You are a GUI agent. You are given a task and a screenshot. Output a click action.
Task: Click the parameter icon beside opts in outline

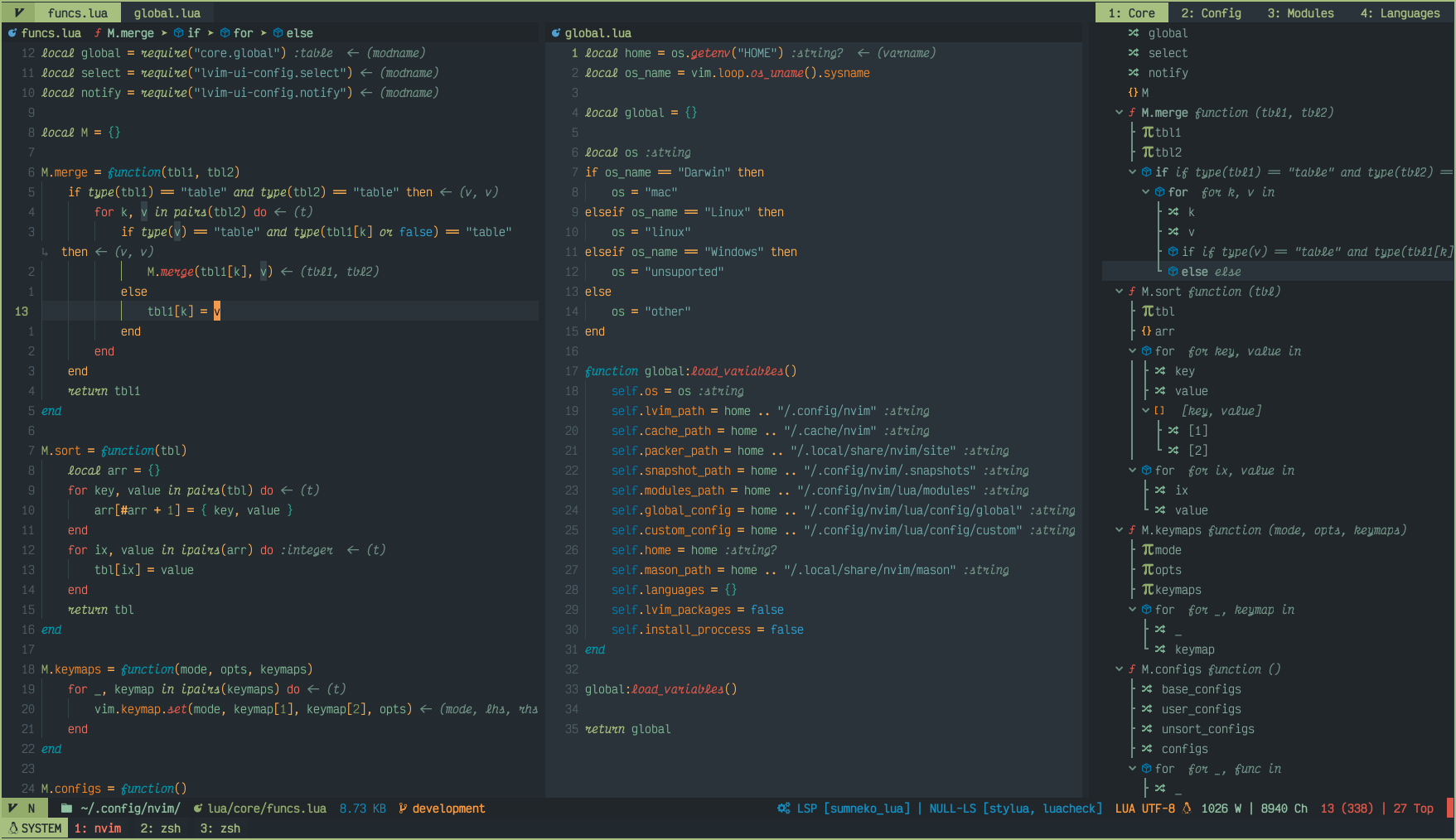1148,570
